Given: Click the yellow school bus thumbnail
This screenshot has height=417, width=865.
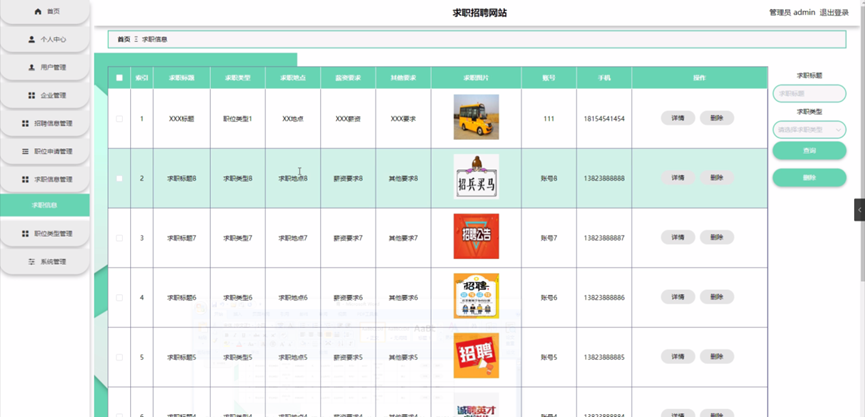Looking at the screenshot, I should tap(476, 117).
